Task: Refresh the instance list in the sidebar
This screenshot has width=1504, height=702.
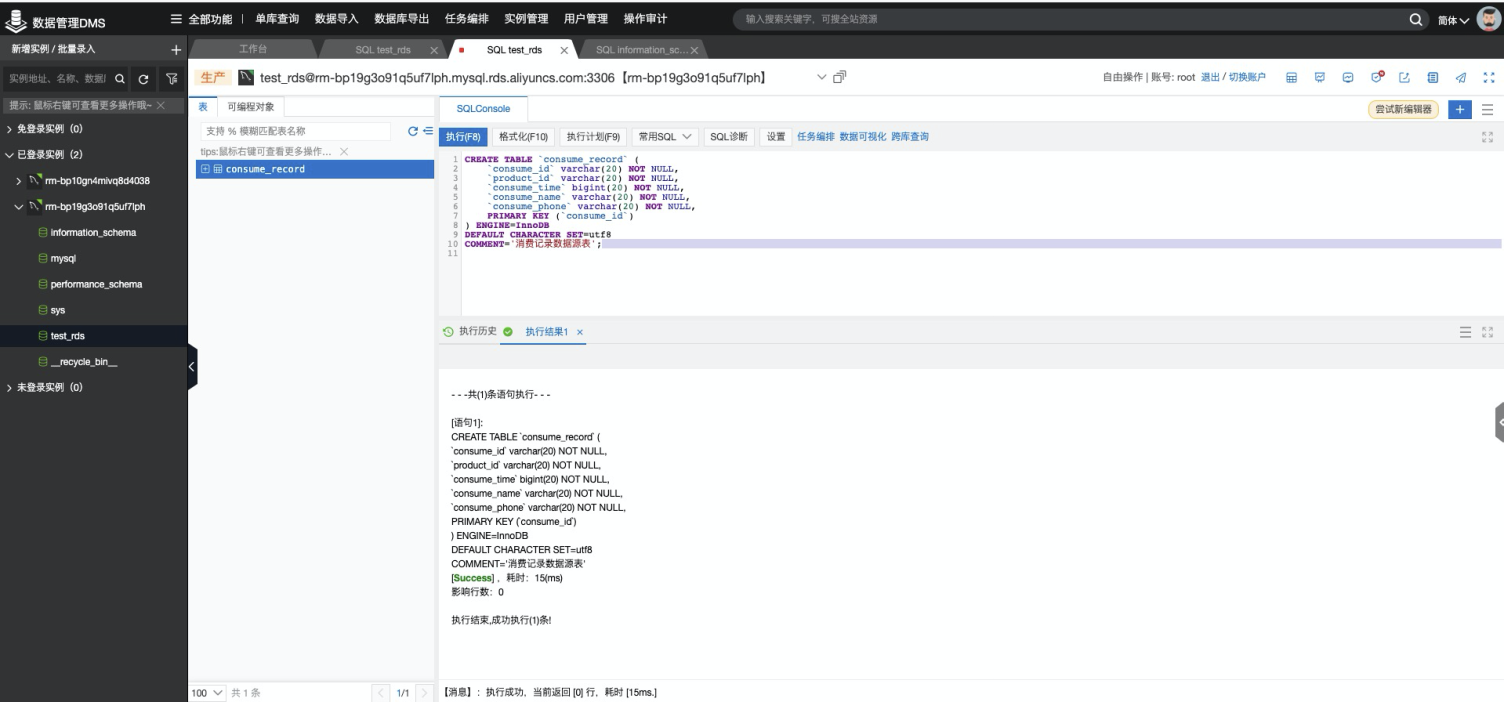Action: coord(143,78)
